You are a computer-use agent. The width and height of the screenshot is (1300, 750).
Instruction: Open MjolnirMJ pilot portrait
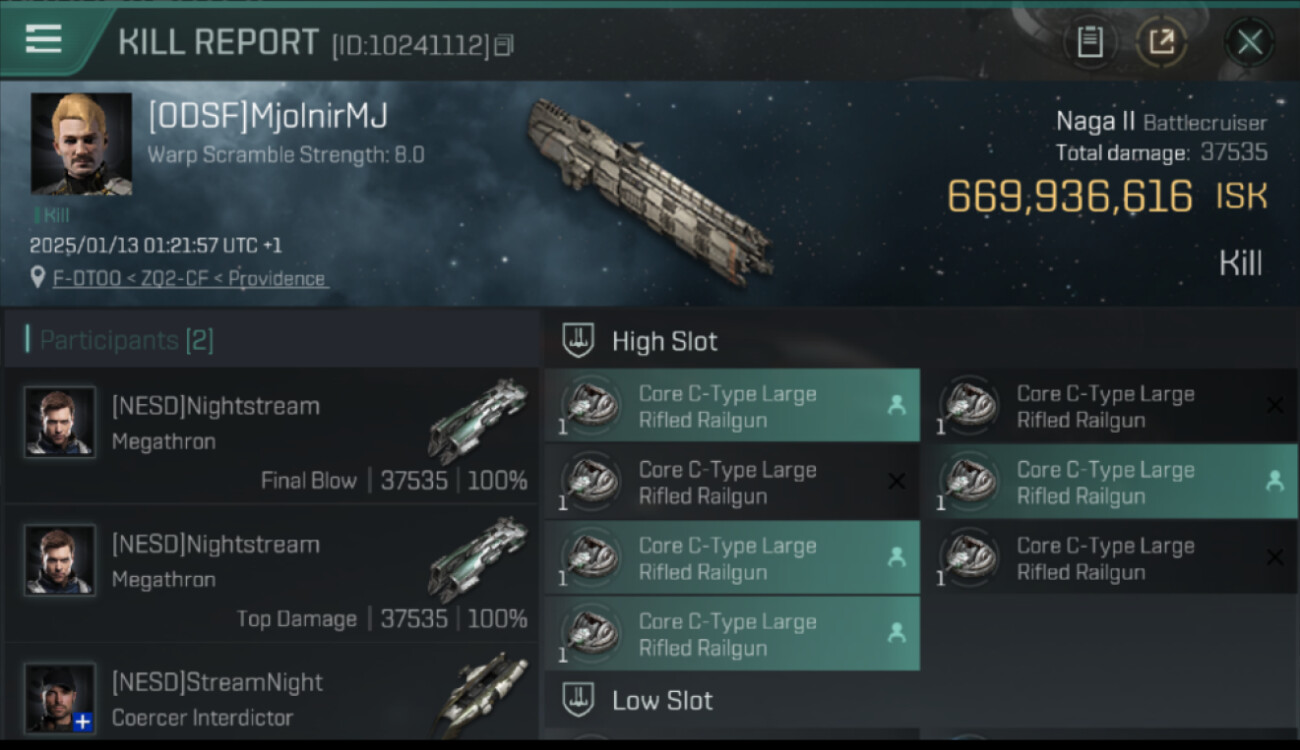(81, 143)
